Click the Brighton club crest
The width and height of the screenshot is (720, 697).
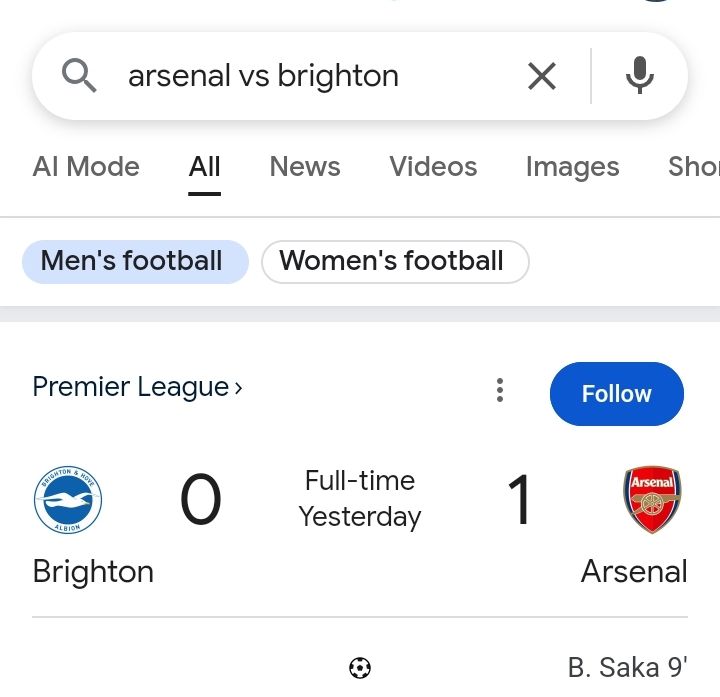point(68,500)
